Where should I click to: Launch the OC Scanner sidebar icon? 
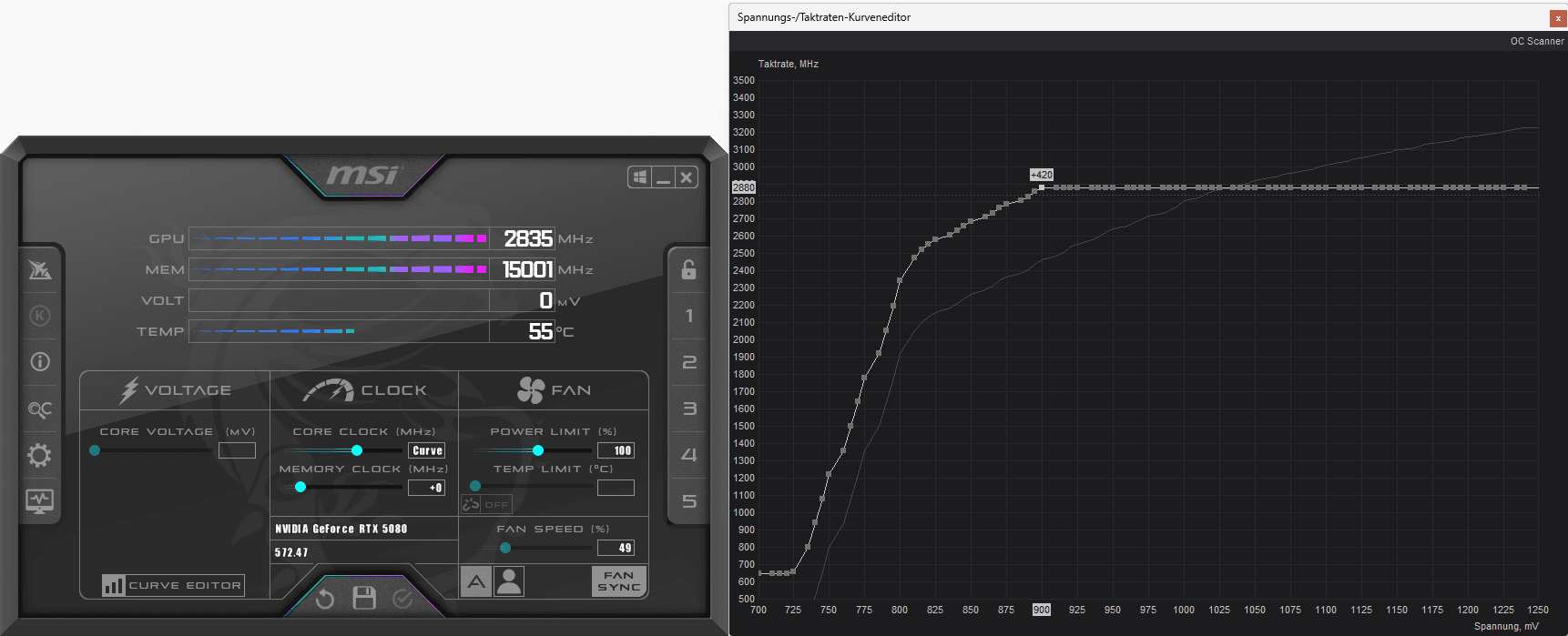tap(39, 409)
